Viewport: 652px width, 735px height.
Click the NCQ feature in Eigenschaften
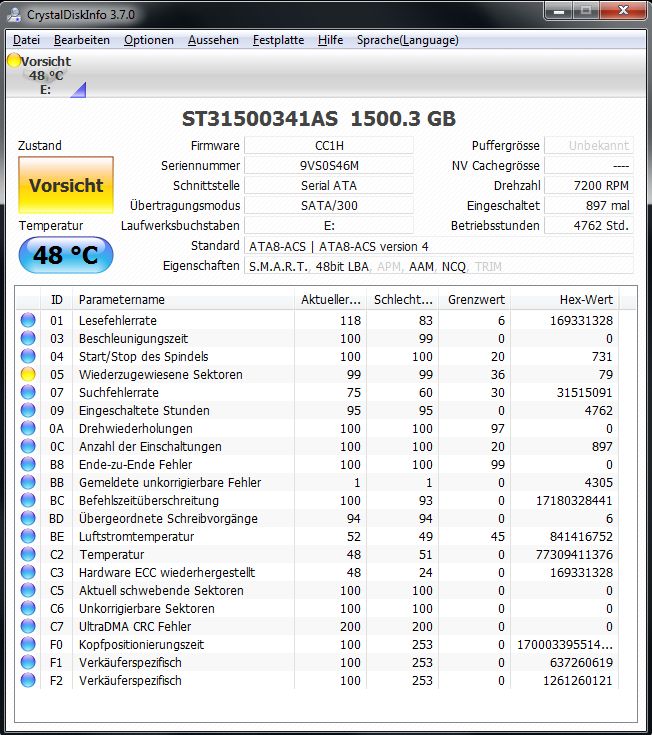click(x=453, y=266)
